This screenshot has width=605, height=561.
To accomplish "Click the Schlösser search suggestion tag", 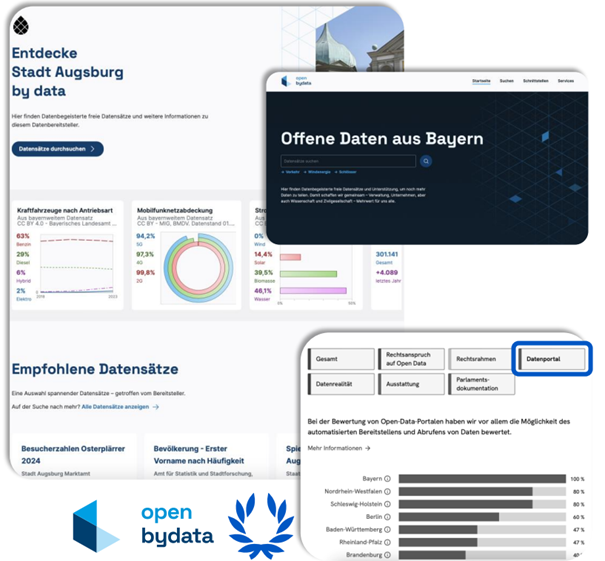I will pos(346,172).
